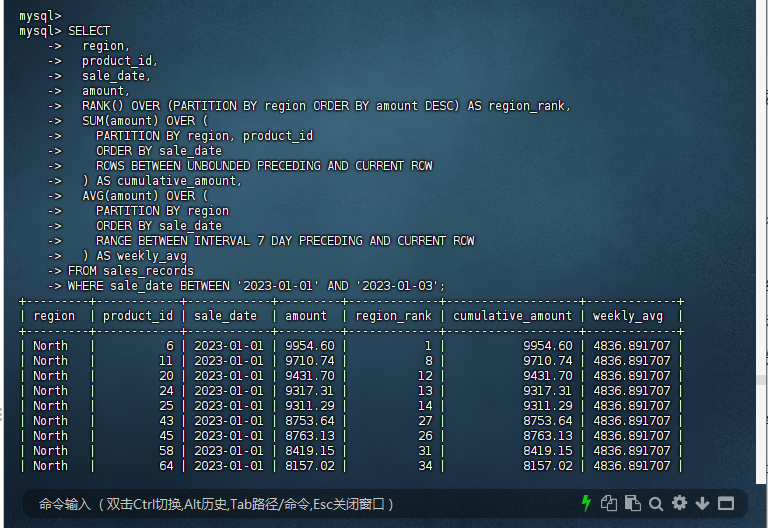Viewport: 768px width, 528px height.
Task: Click North region cell in product 25 row
Action: coord(50,406)
